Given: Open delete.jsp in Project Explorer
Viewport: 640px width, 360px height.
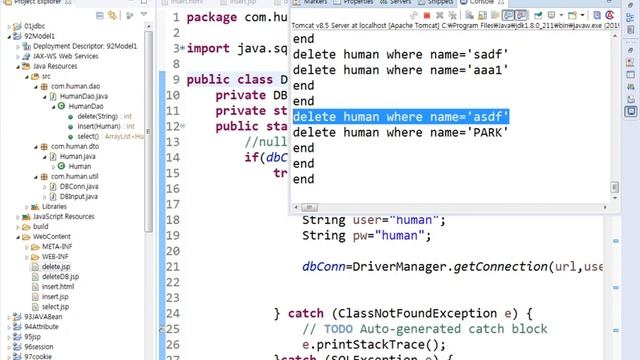Looking at the screenshot, I should (x=56, y=267).
